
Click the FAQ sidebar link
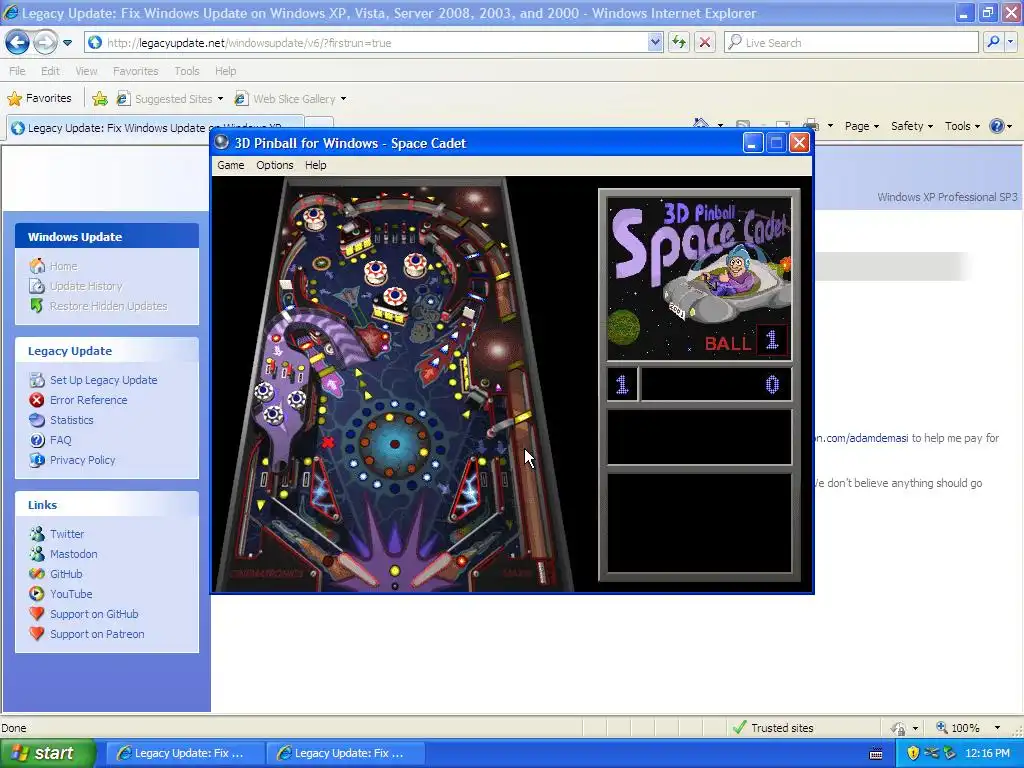tap(61, 440)
